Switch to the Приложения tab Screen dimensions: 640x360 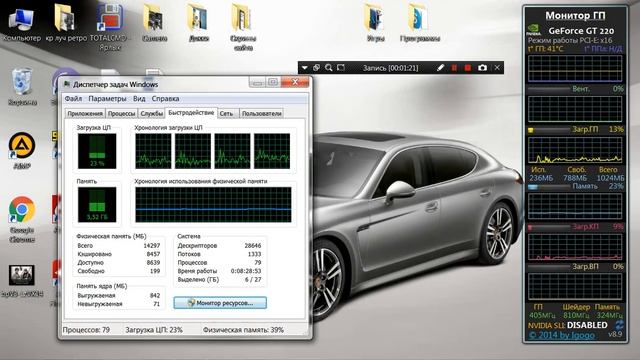pos(85,113)
